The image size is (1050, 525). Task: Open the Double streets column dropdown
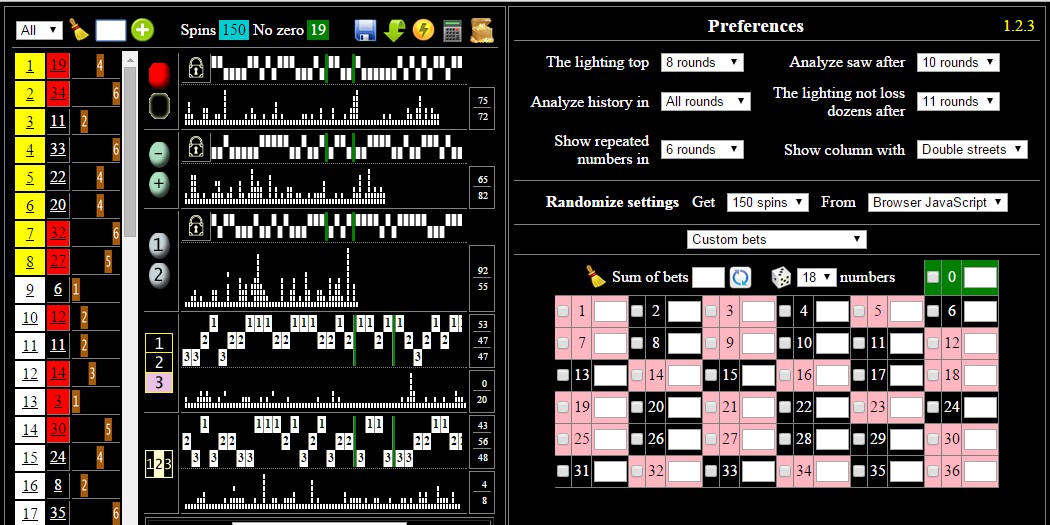(x=972, y=149)
